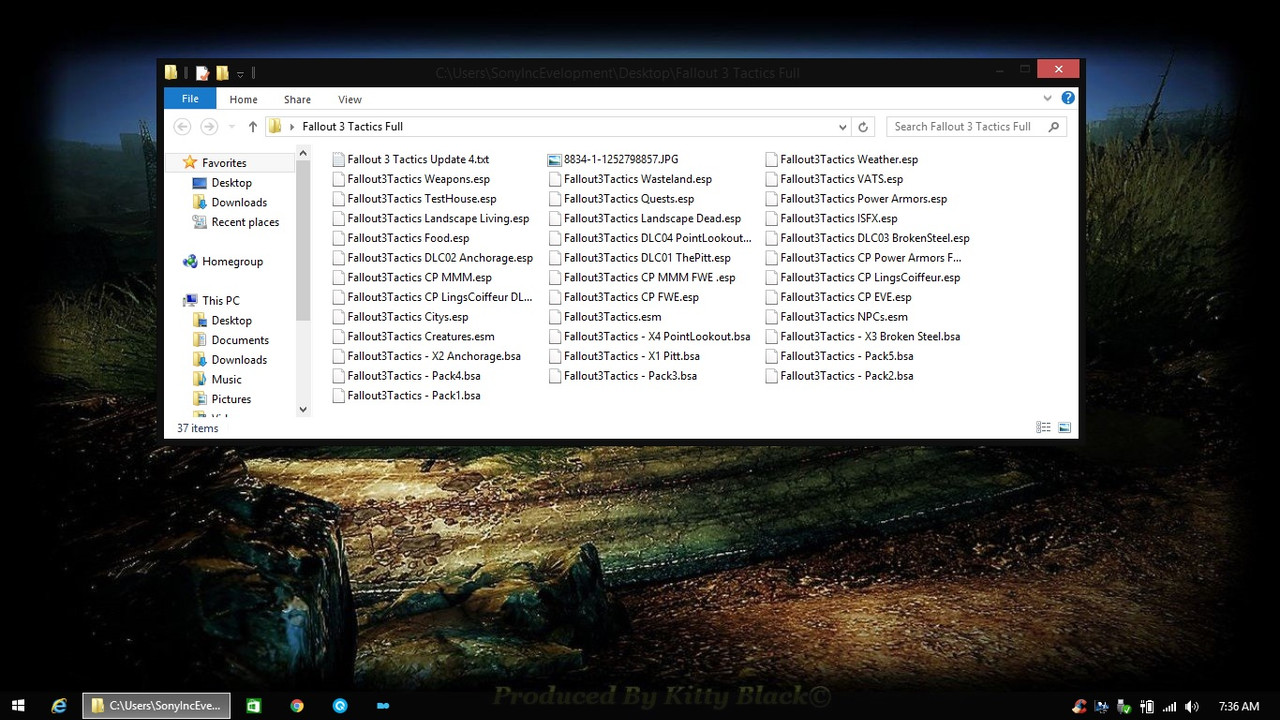The image size is (1280, 720).
Task: Select Fallout3Tactics Creatures.esm file
Action: click(x=421, y=337)
